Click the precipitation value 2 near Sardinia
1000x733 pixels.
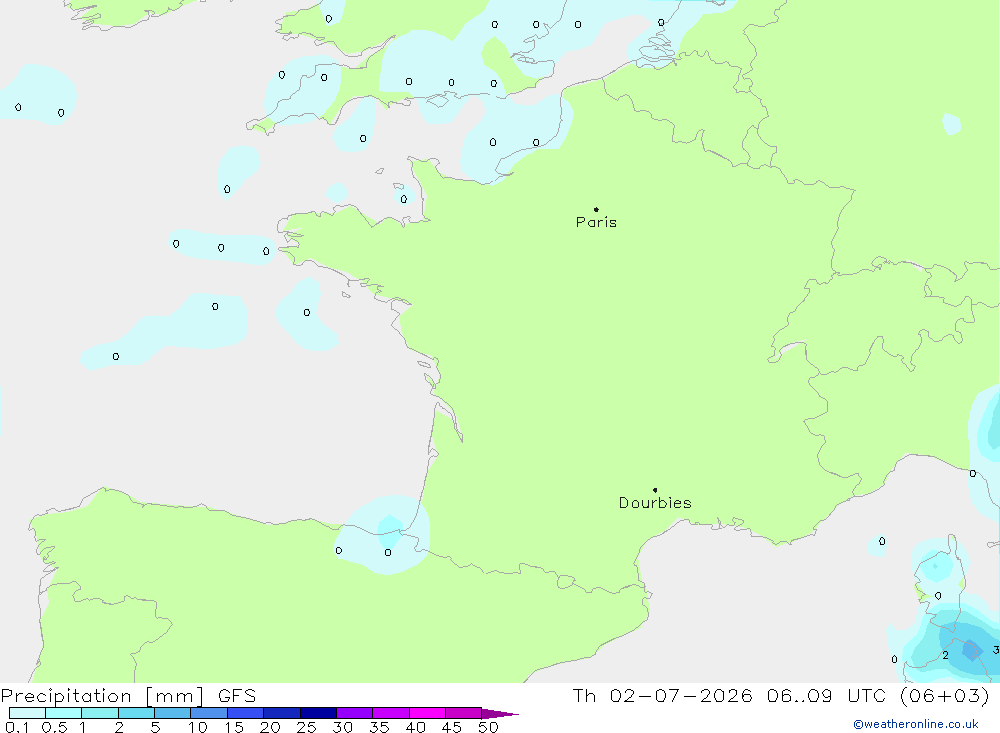[945, 655]
